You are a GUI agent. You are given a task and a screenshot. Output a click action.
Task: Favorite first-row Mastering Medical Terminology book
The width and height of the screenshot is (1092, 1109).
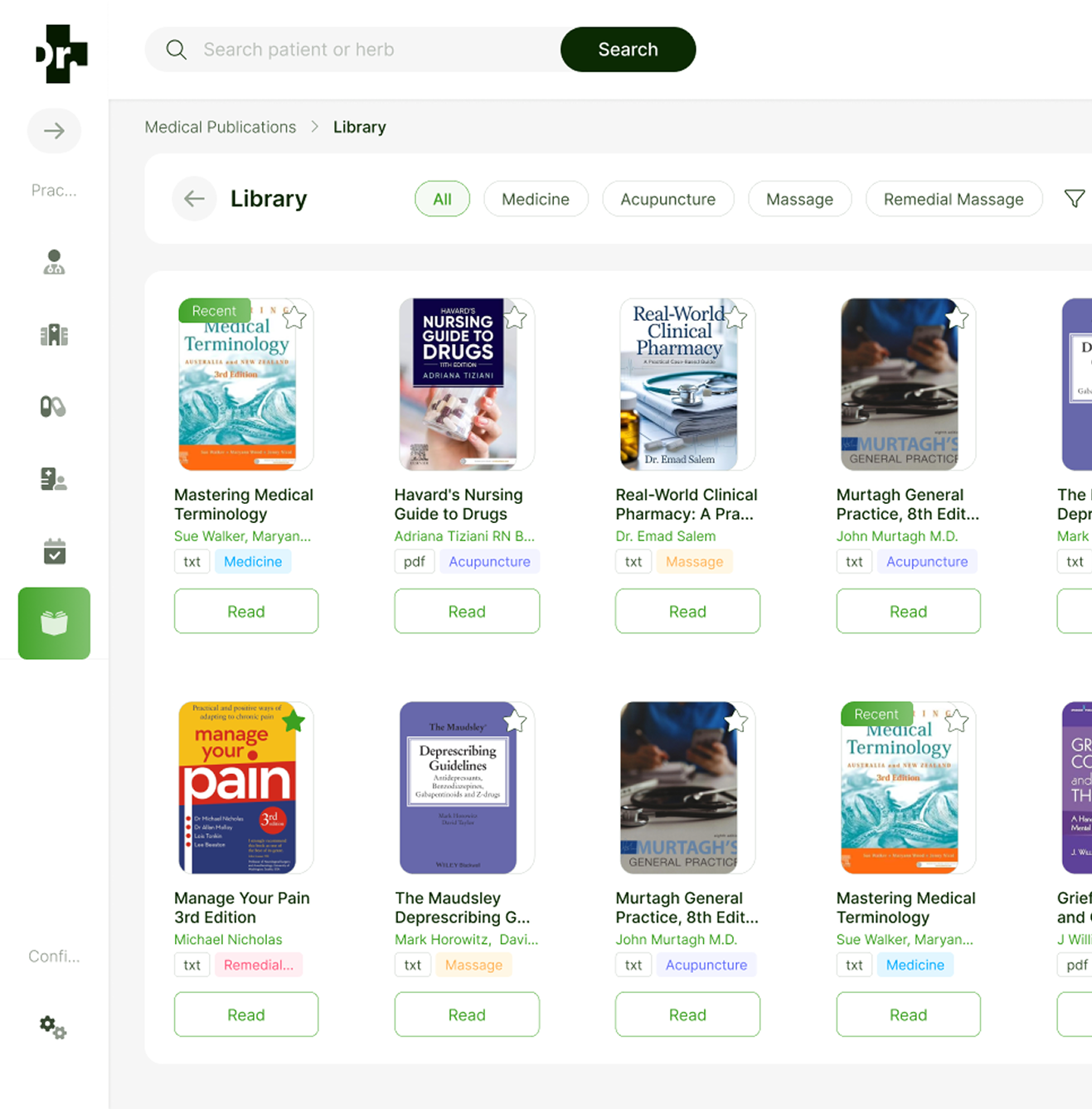(294, 317)
